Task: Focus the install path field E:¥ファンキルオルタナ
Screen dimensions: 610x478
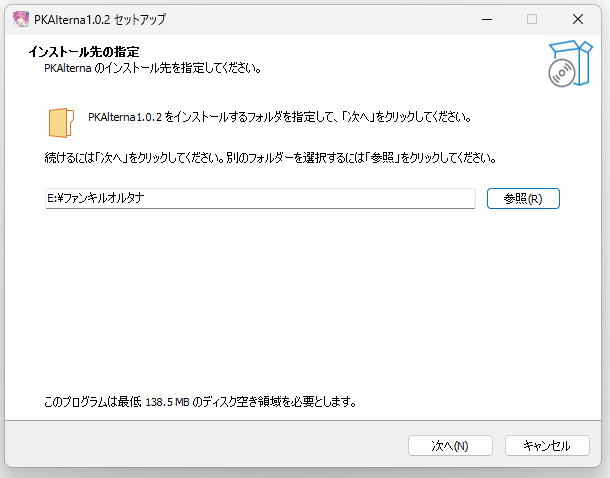Action: point(260,198)
